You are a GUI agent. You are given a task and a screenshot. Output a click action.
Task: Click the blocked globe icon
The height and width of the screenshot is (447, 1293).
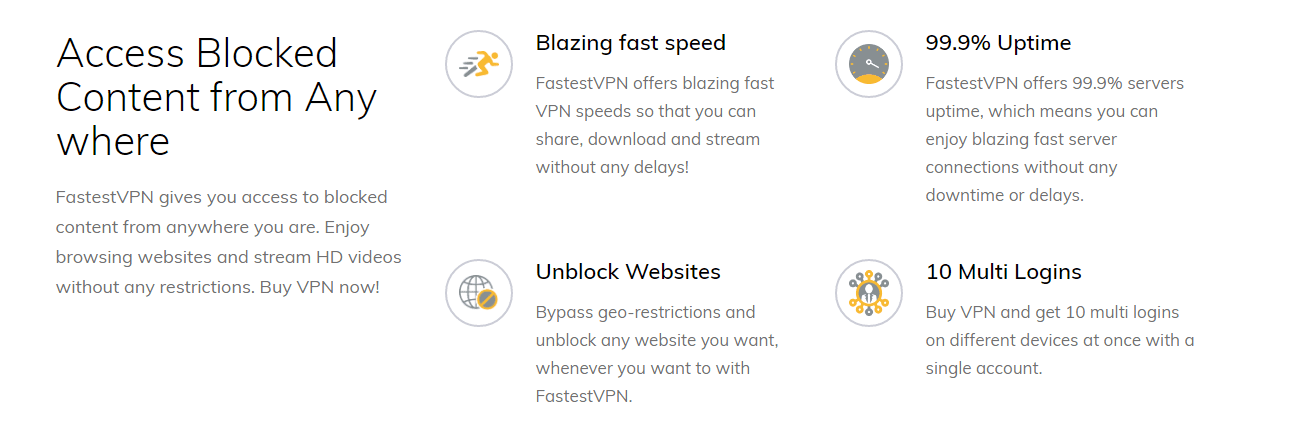point(478,293)
